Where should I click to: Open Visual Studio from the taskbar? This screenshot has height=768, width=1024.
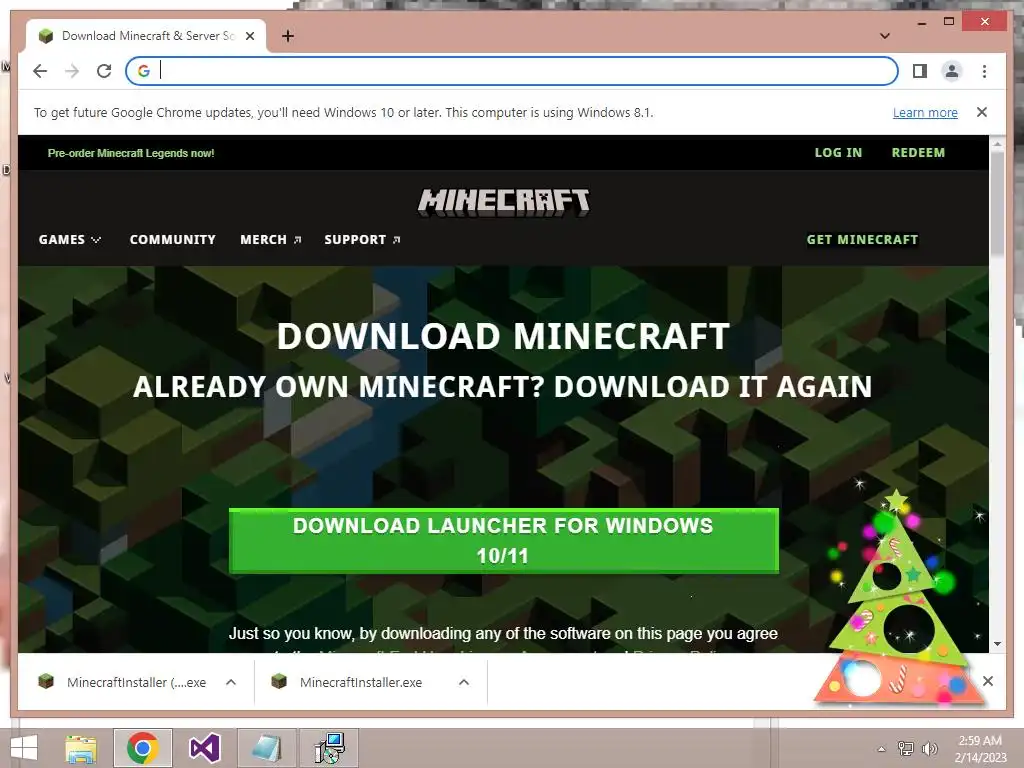204,748
